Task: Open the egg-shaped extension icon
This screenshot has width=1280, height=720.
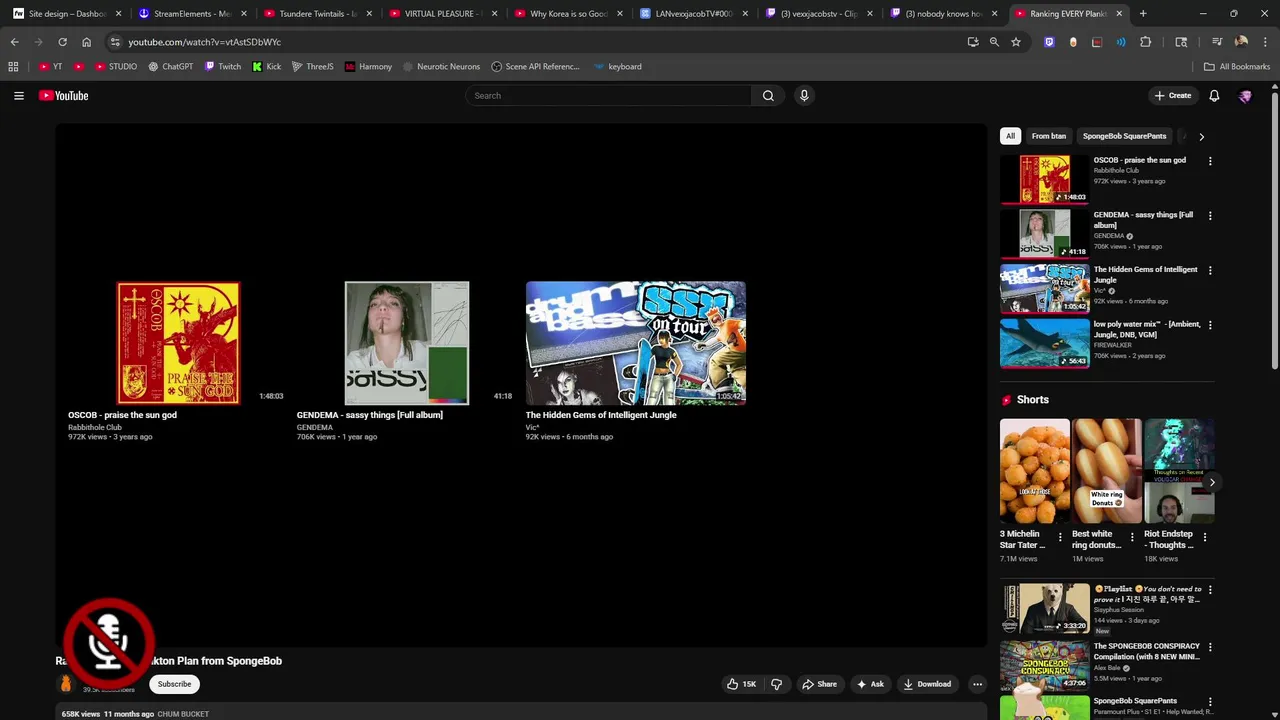Action: tap(1073, 42)
